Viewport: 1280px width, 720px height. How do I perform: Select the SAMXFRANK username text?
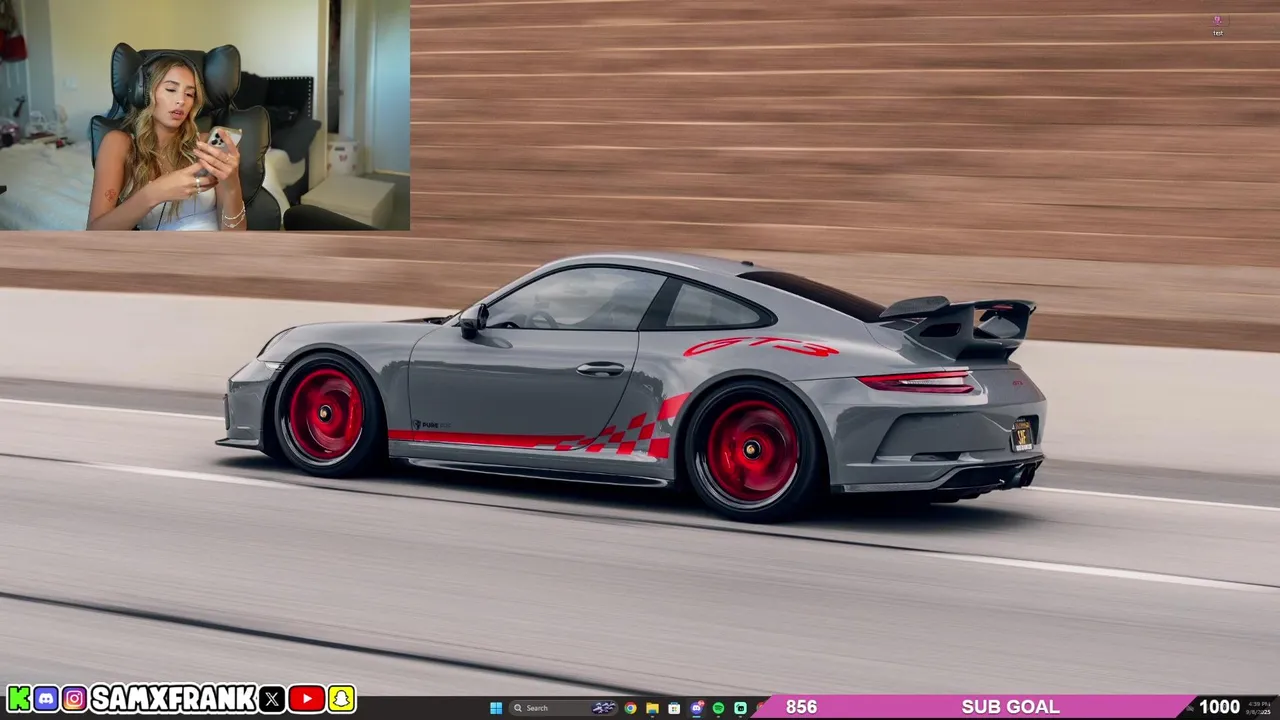173,698
